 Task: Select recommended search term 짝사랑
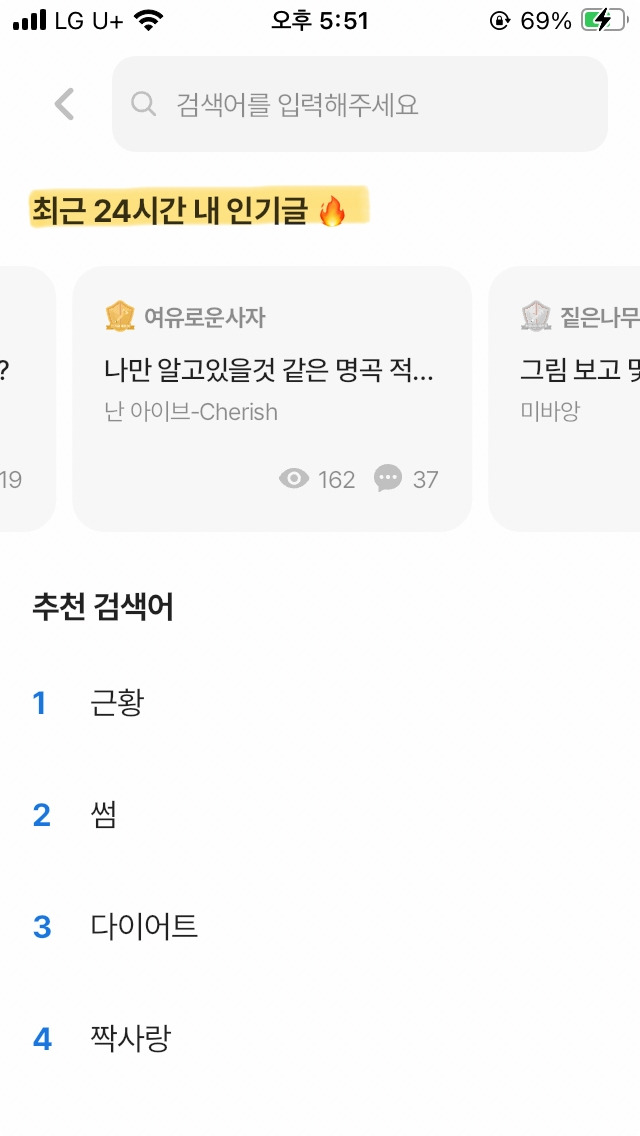coord(130,1038)
